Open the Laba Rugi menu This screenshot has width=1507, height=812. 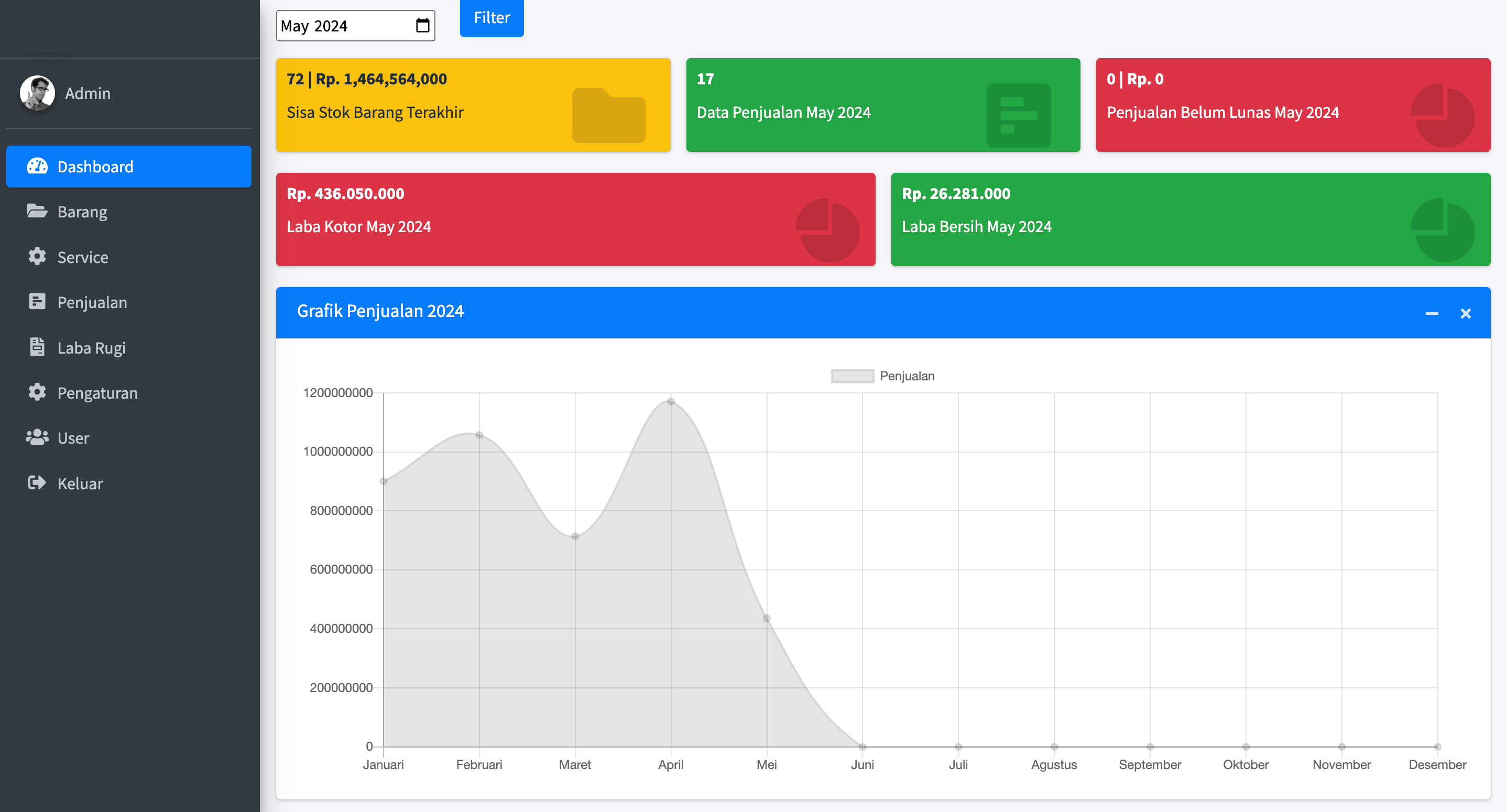point(91,347)
